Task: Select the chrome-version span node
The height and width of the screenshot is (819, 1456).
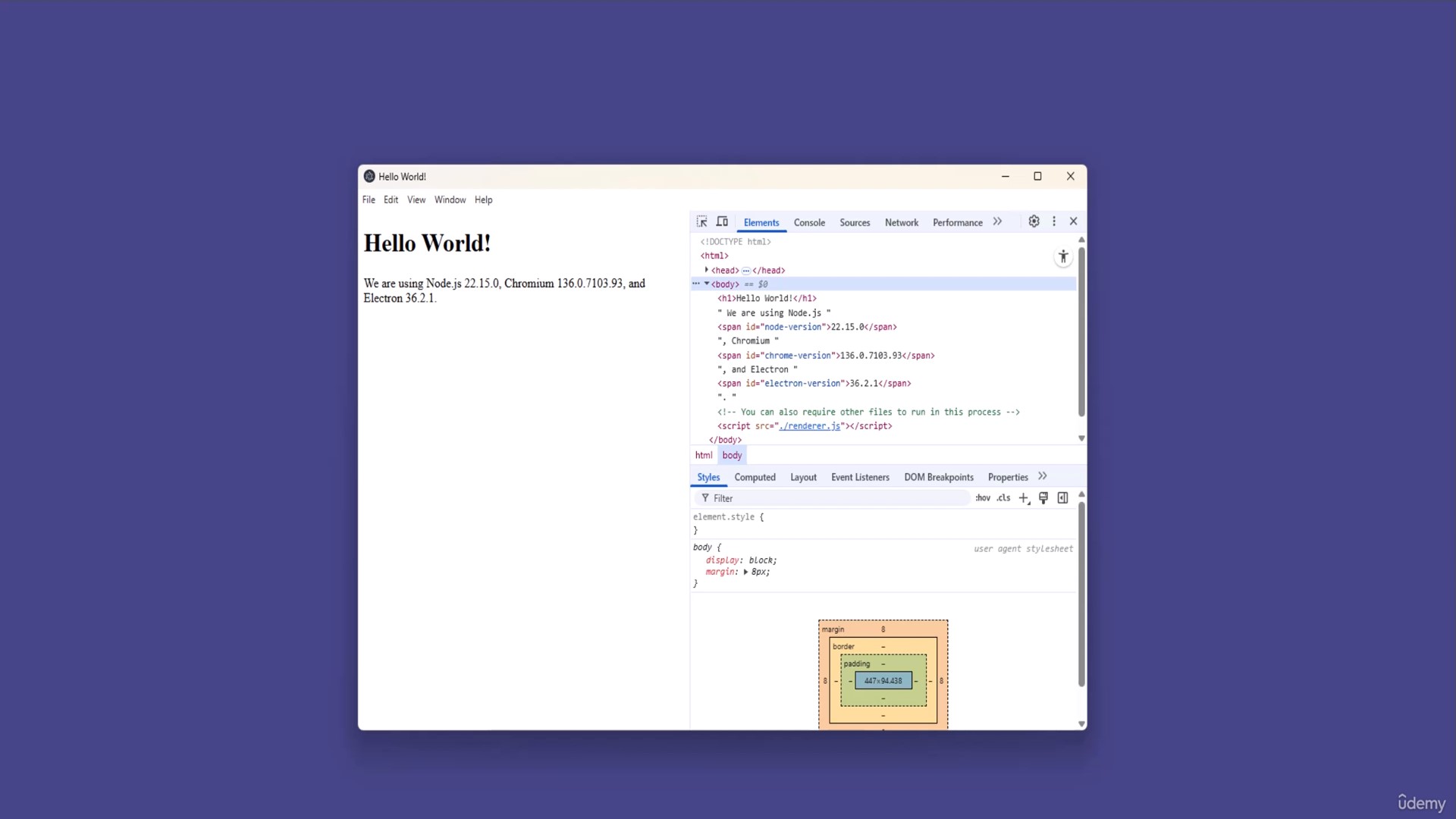Action: (x=826, y=356)
